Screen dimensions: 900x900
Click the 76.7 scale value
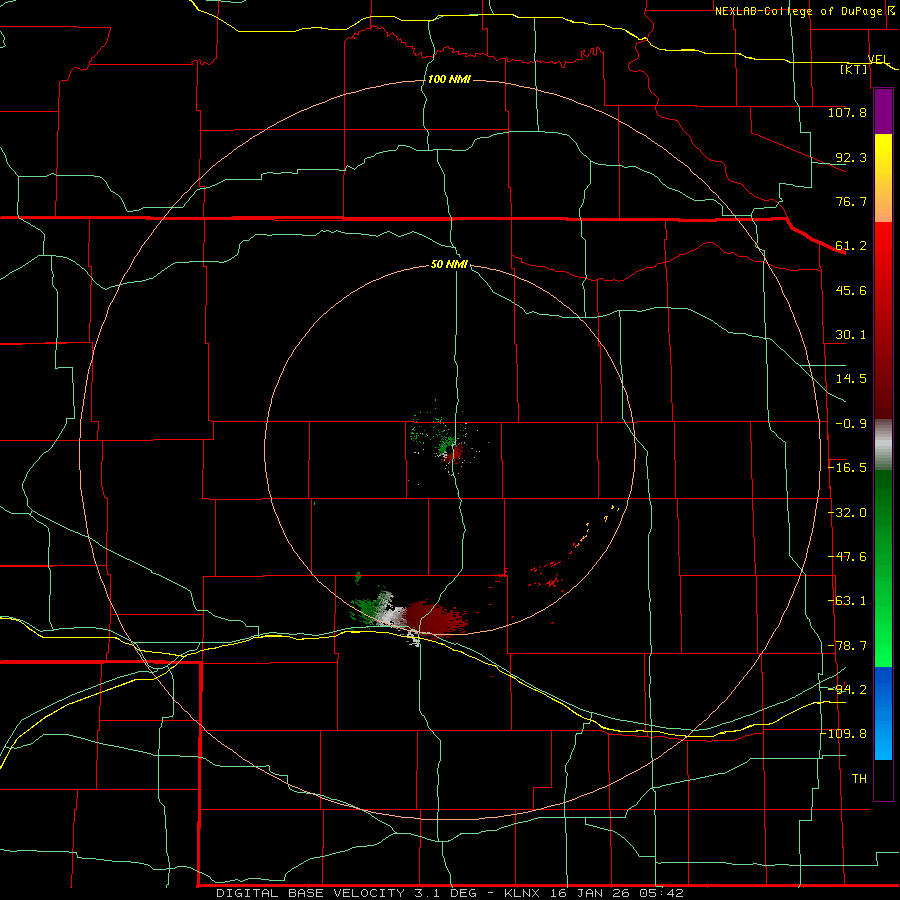coord(851,201)
